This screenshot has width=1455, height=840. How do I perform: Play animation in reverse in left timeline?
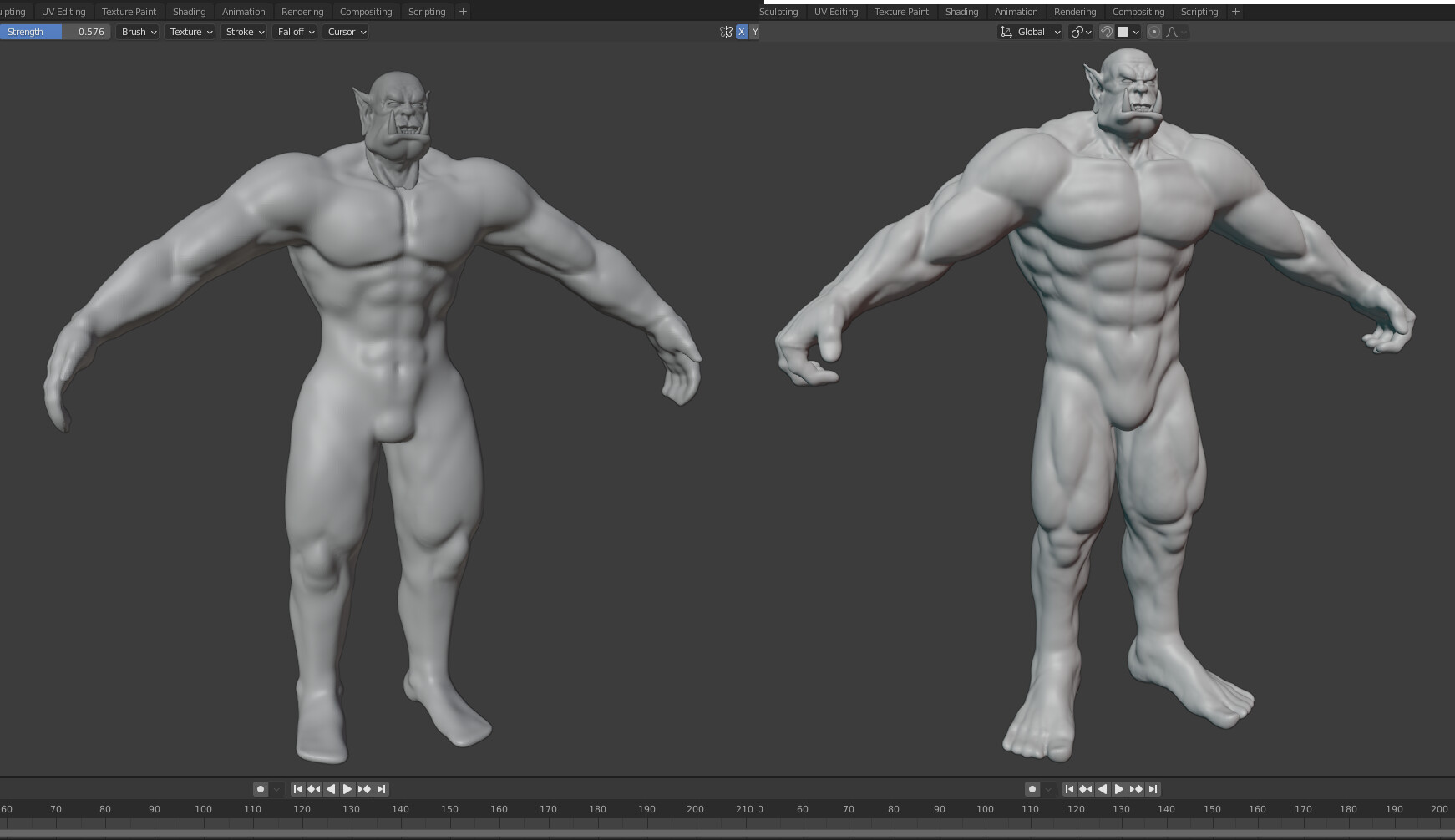coord(331,789)
